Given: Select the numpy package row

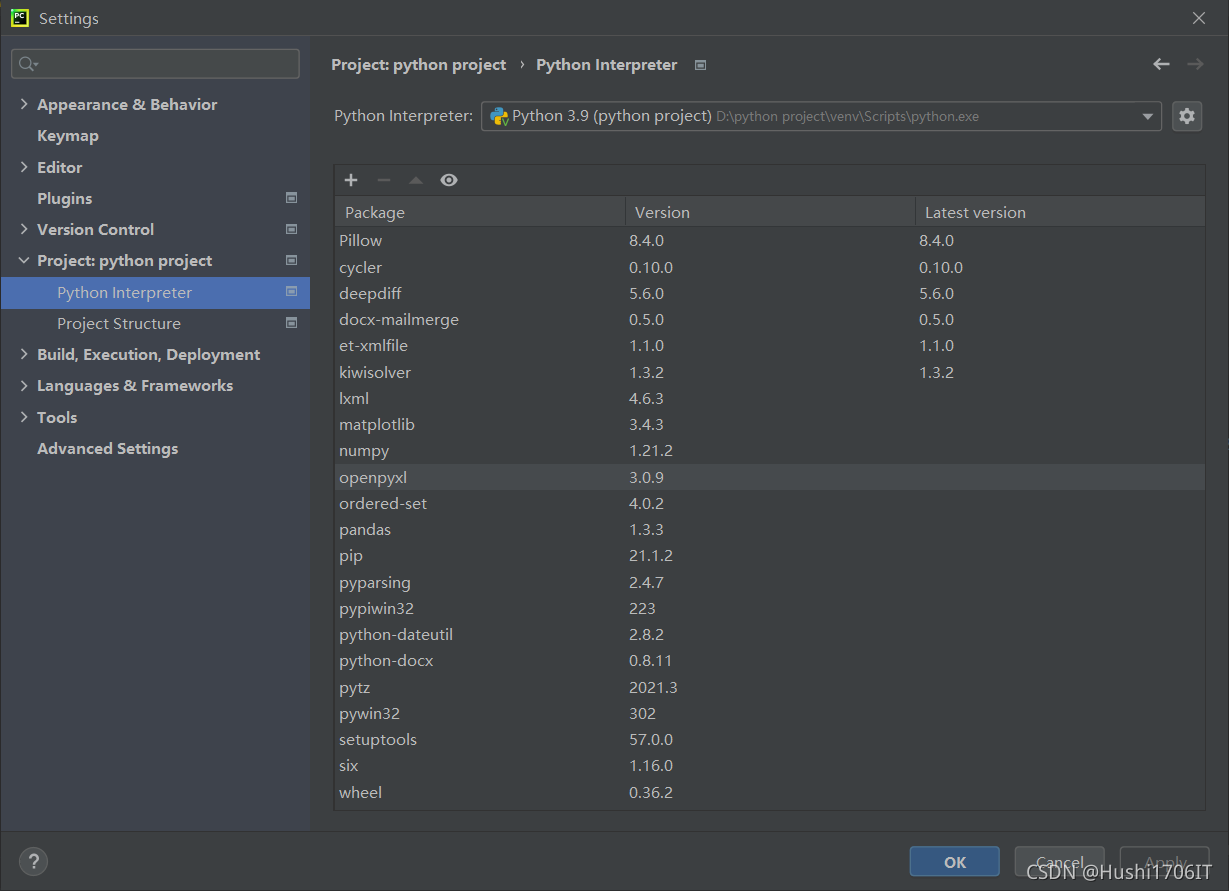Looking at the screenshot, I should click(770, 450).
